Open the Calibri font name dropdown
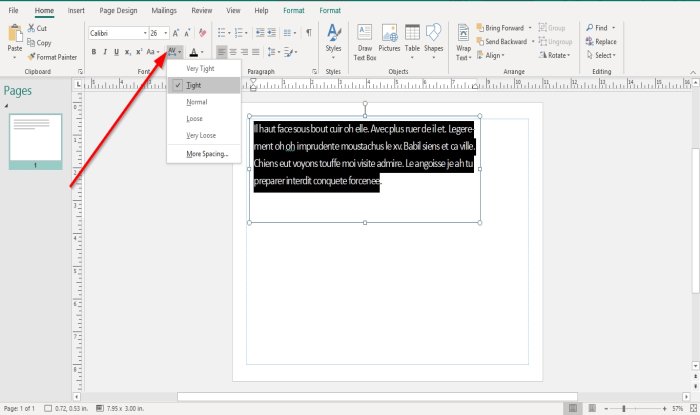The width and height of the screenshot is (700, 415). click(145, 33)
